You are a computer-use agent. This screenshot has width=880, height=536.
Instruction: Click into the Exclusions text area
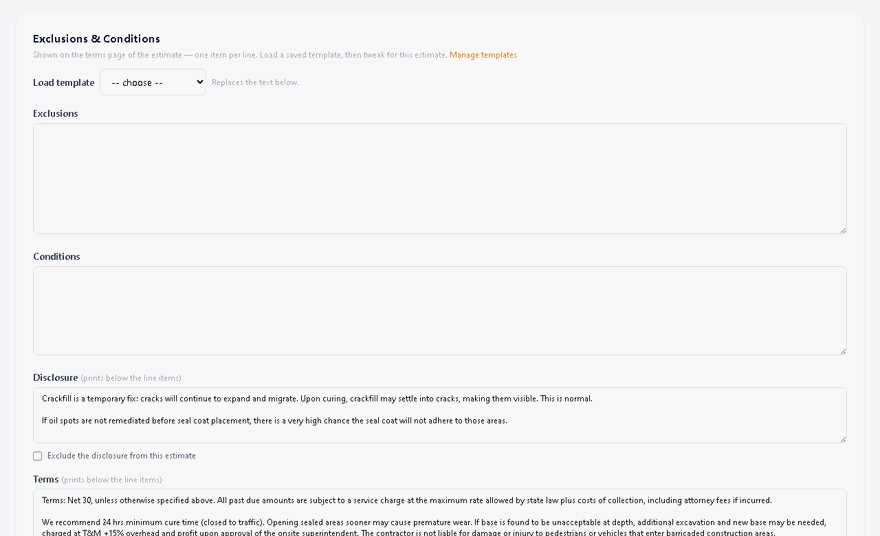click(x=439, y=178)
